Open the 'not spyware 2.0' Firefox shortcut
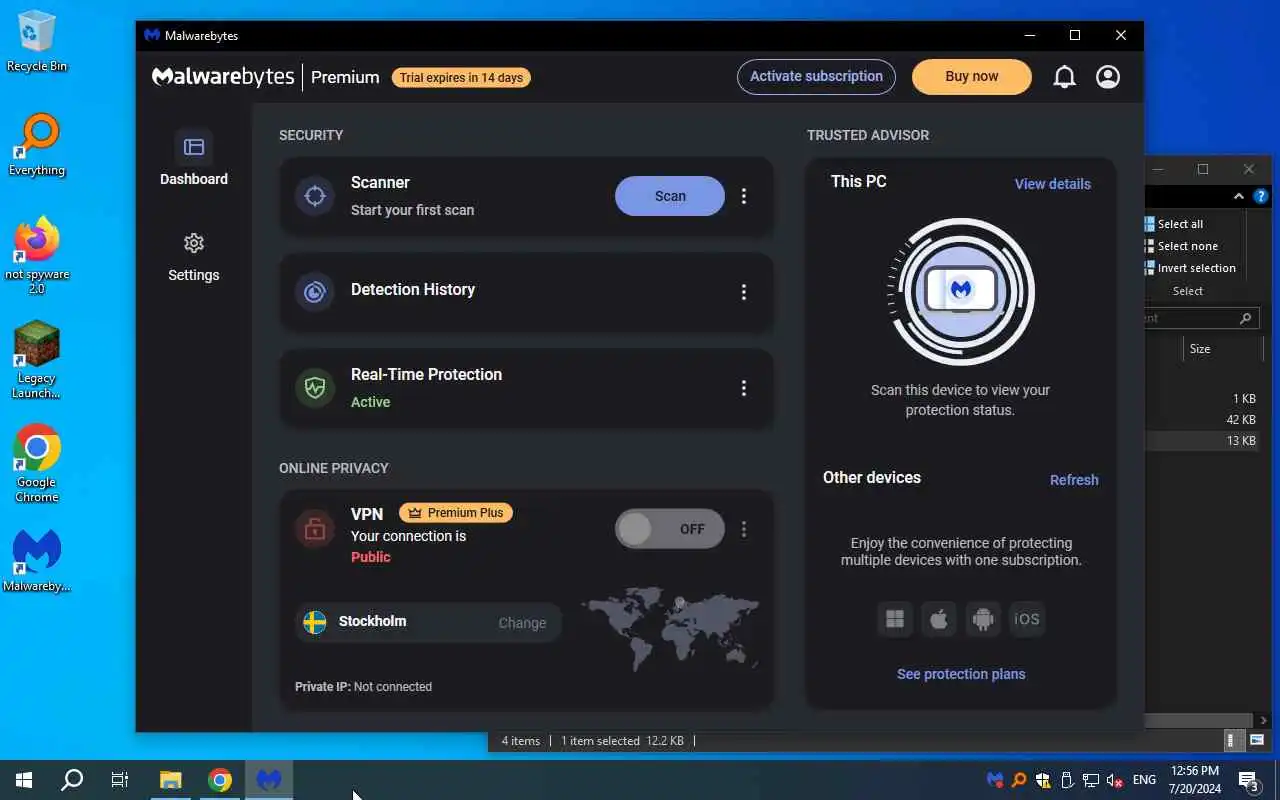The width and height of the screenshot is (1280, 800). [x=37, y=256]
